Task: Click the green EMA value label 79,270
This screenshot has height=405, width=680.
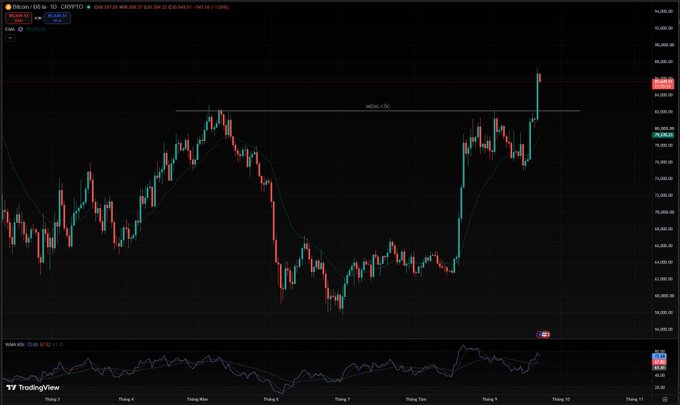Action: [x=663, y=135]
